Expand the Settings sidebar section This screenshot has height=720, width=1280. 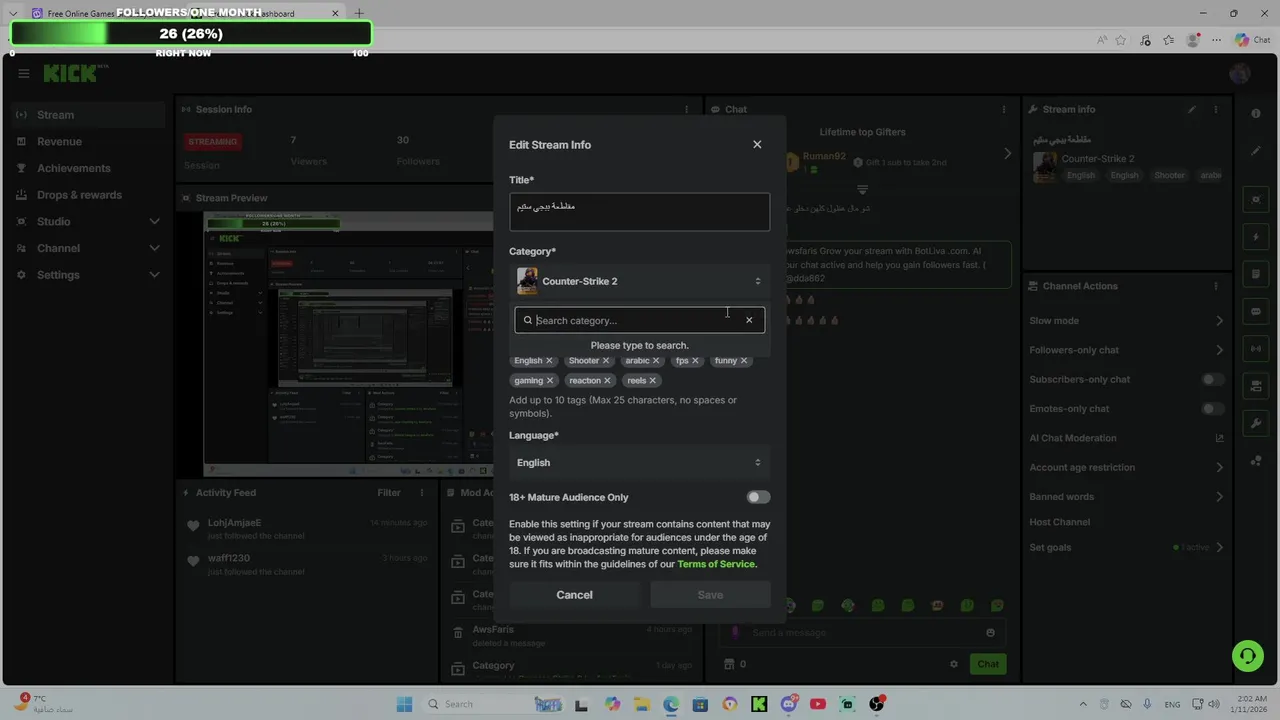pos(88,275)
